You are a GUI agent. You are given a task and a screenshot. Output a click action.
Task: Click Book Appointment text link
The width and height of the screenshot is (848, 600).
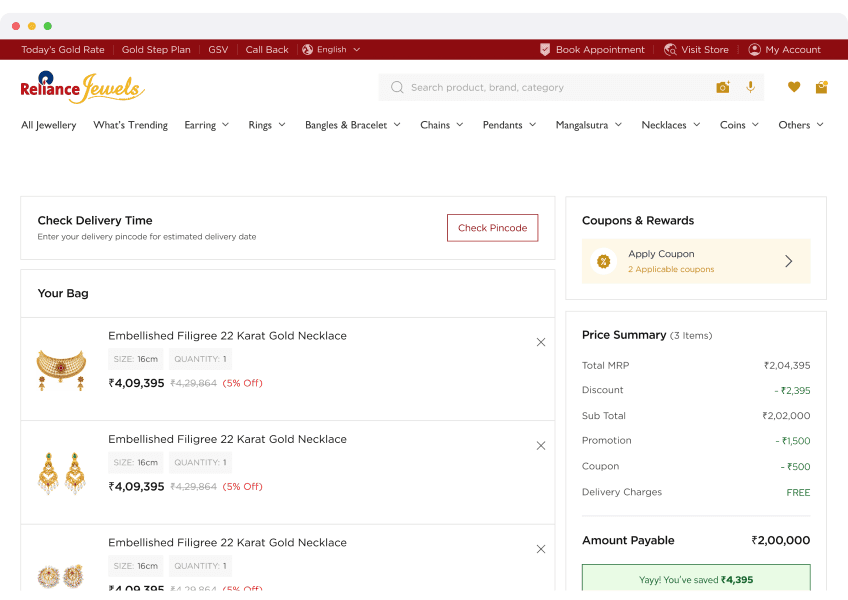coord(600,50)
